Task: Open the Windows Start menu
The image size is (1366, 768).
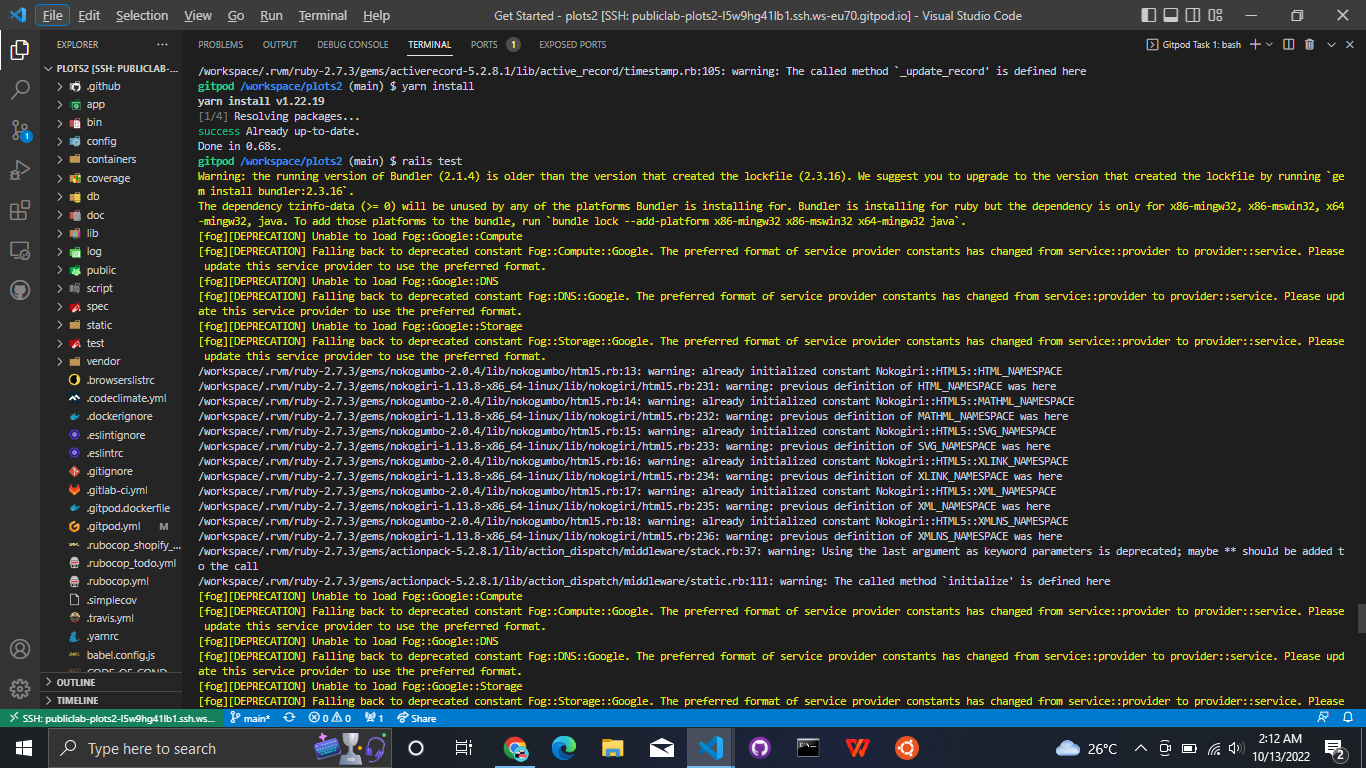Action: coord(24,748)
